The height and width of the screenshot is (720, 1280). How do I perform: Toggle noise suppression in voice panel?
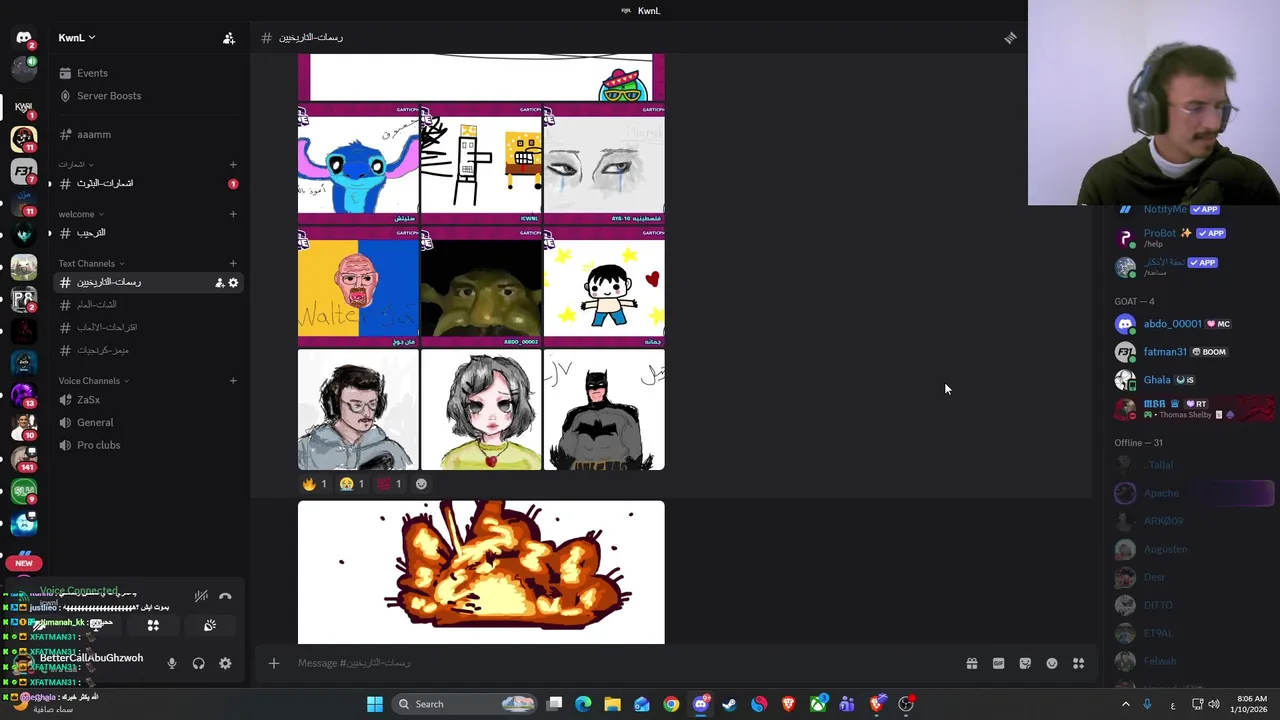[x=201, y=596]
